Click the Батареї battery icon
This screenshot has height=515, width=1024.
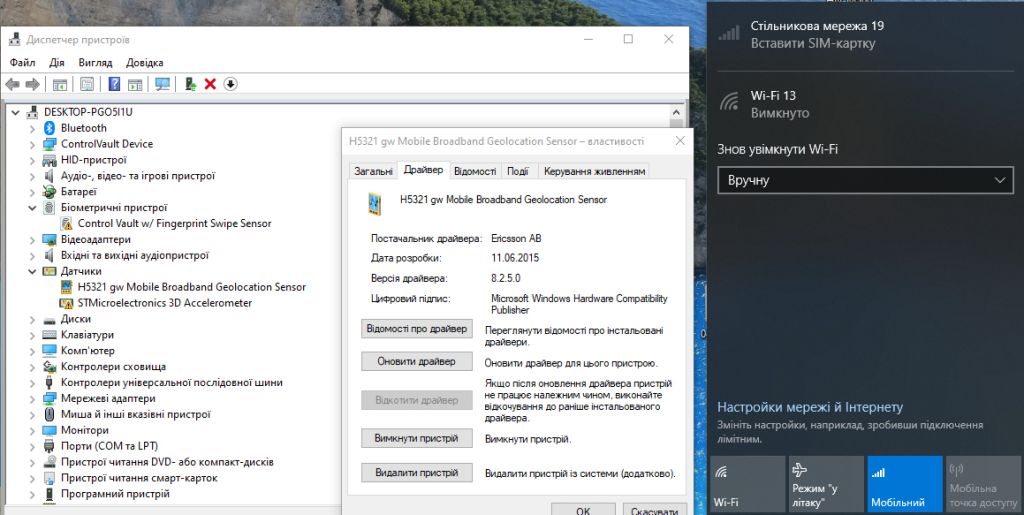tap(49, 192)
